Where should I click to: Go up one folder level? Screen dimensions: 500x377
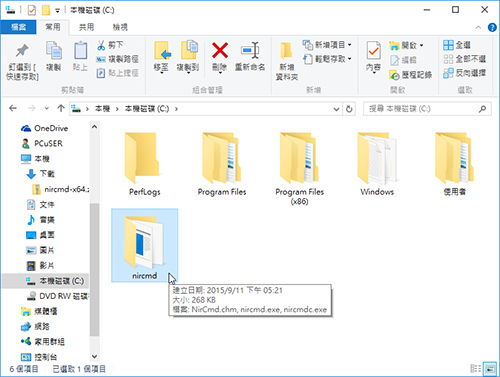[x=61, y=108]
